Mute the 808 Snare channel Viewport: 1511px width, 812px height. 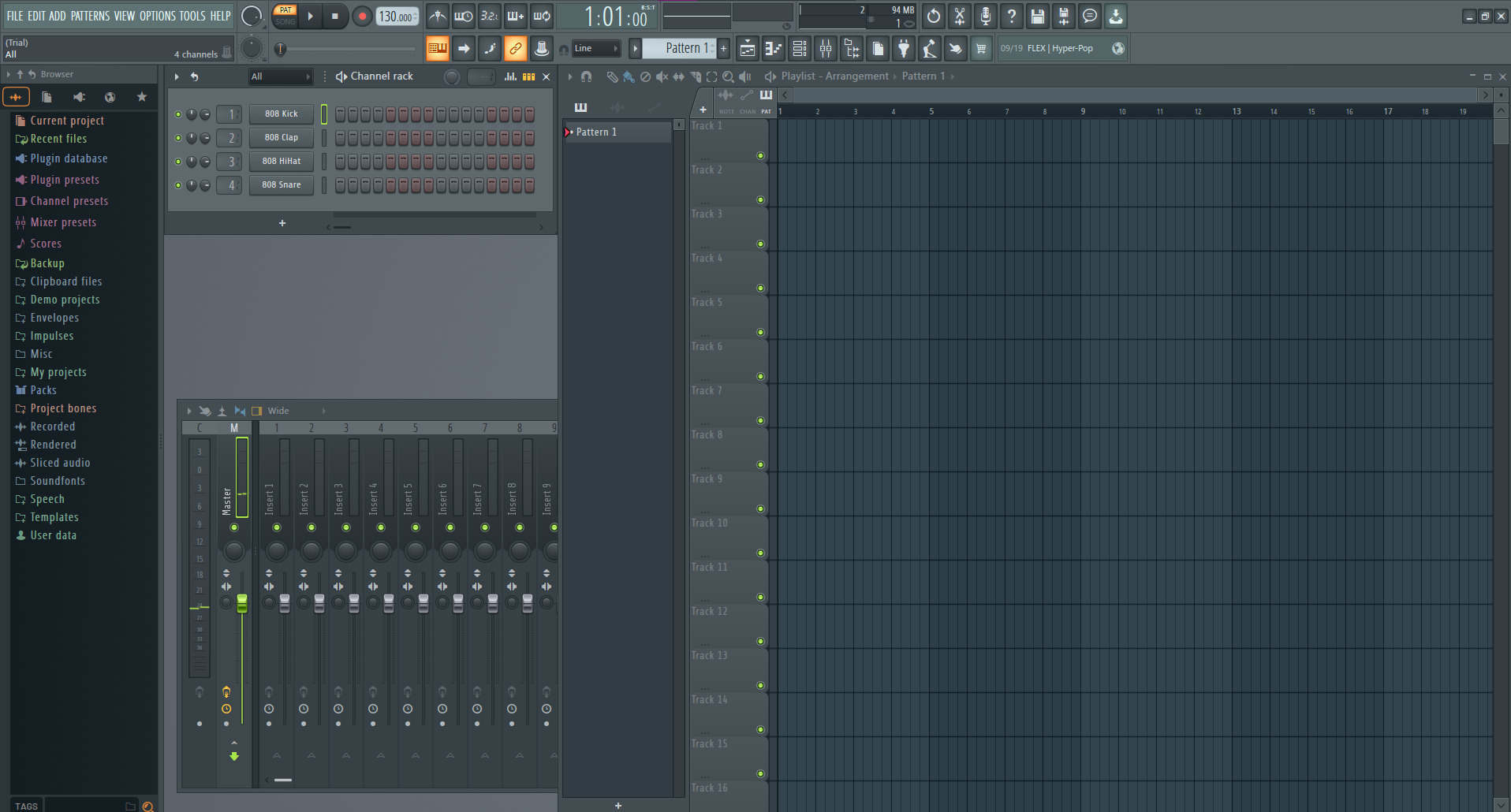tap(178, 185)
